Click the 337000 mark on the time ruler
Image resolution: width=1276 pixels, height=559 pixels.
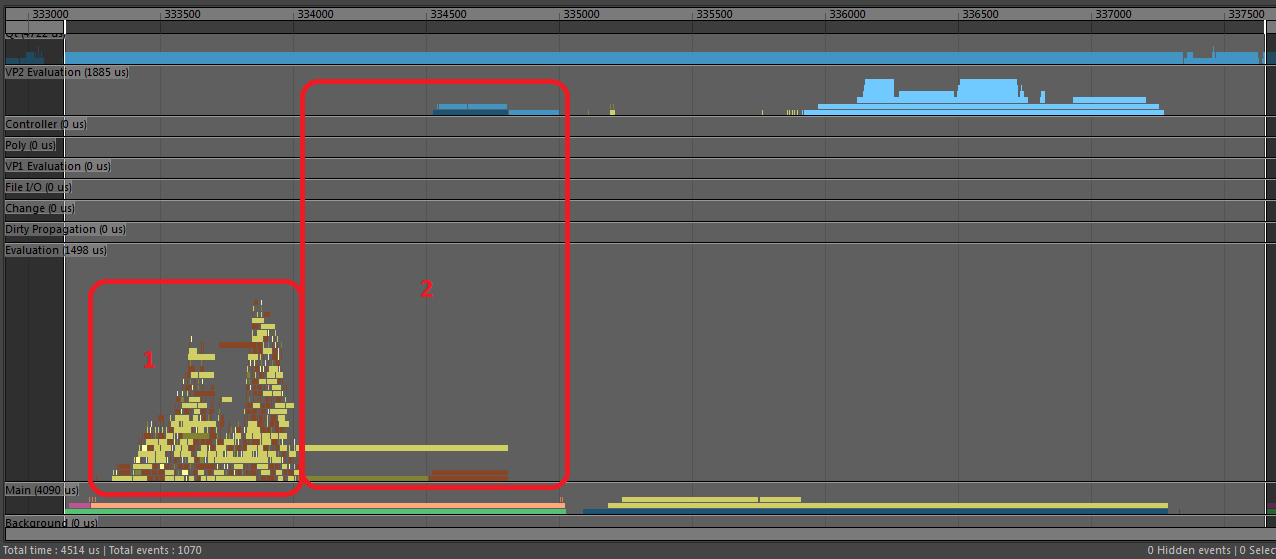(1113, 15)
